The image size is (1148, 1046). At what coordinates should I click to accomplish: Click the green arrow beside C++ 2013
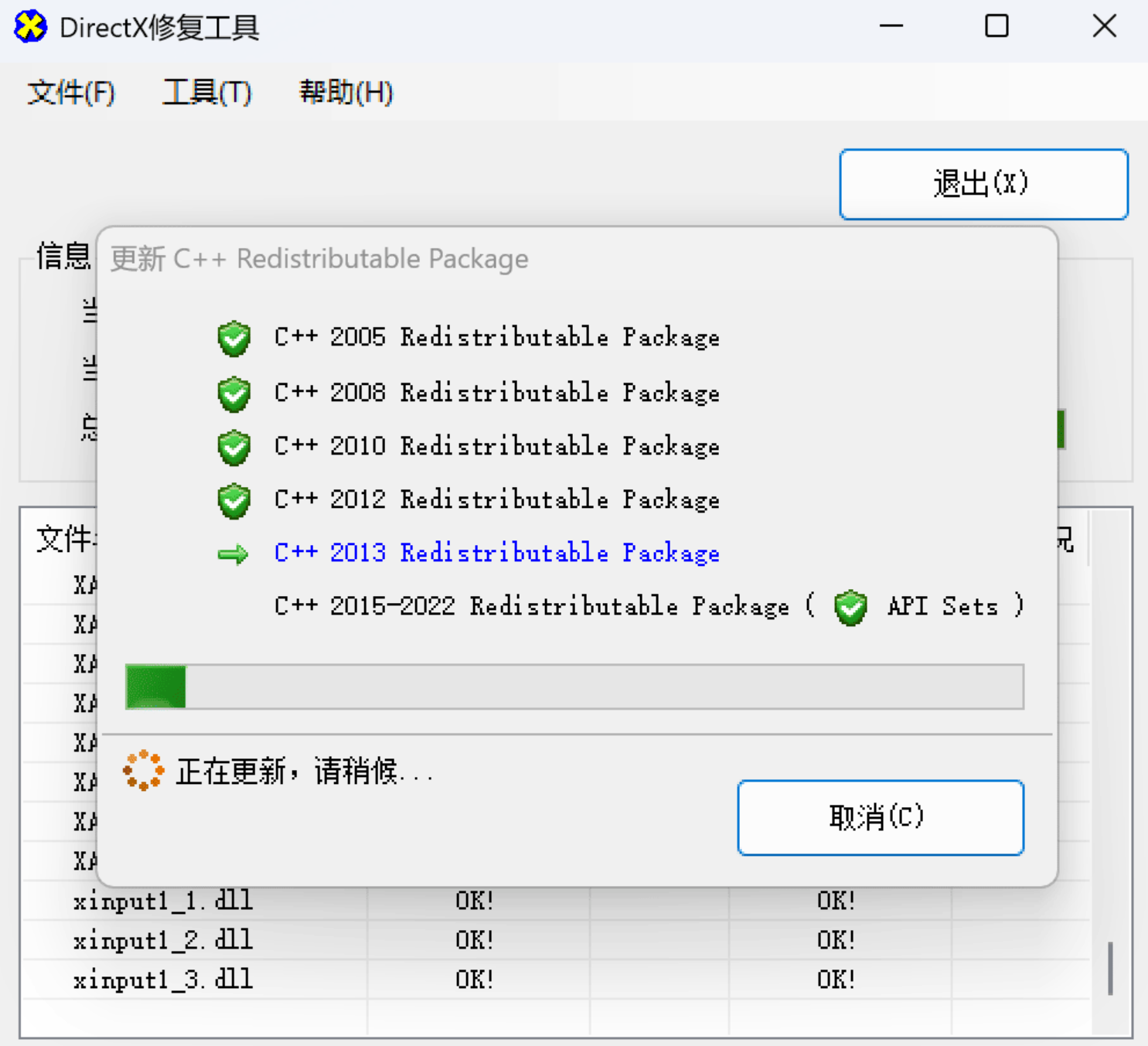[233, 554]
